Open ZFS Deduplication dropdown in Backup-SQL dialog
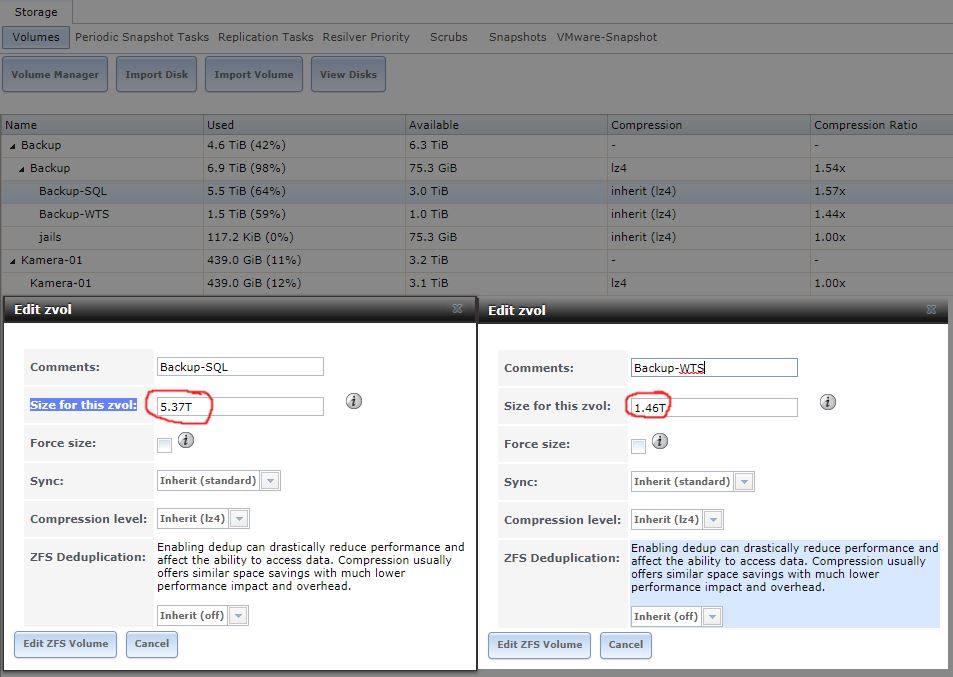This screenshot has height=677, width=953. click(238, 616)
